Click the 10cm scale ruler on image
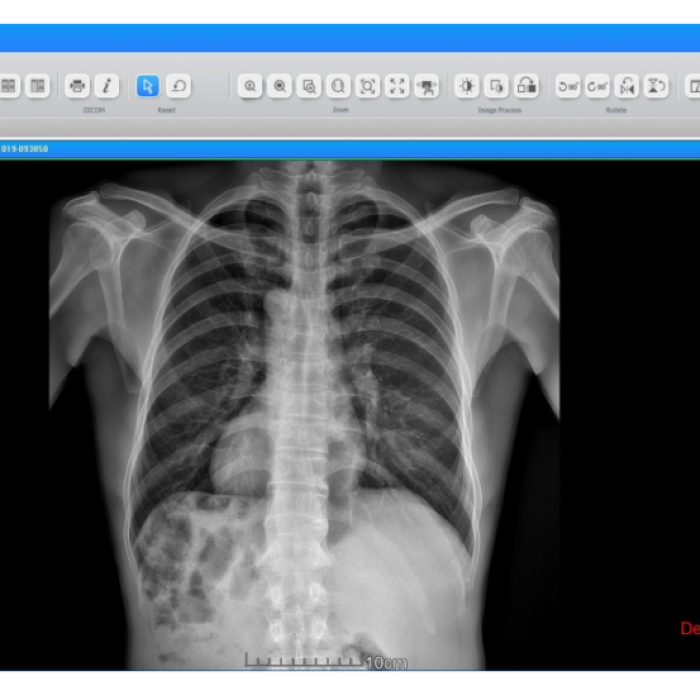Viewport: 700px width, 700px height. (x=326, y=661)
